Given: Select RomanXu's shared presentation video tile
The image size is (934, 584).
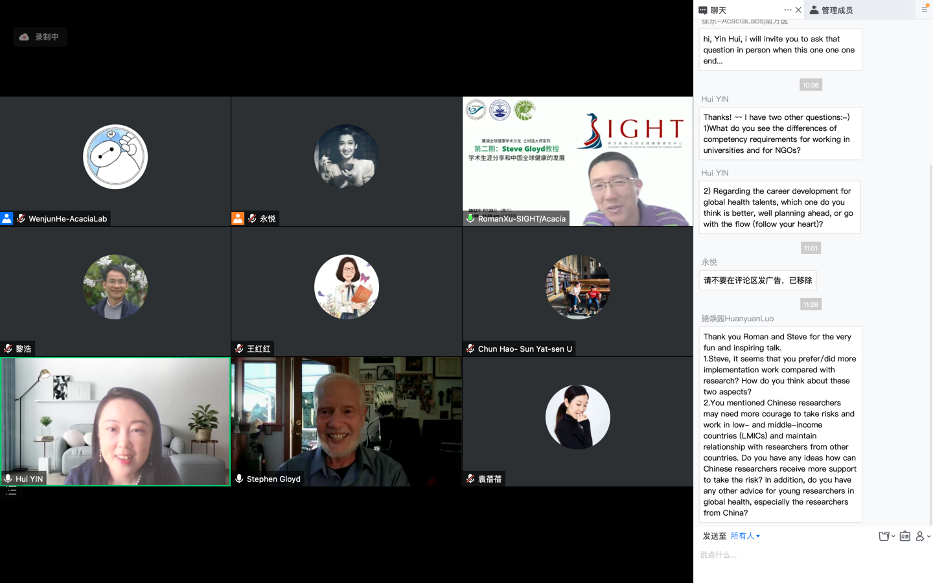Looking at the screenshot, I should pyautogui.click(x=577, y=160).
